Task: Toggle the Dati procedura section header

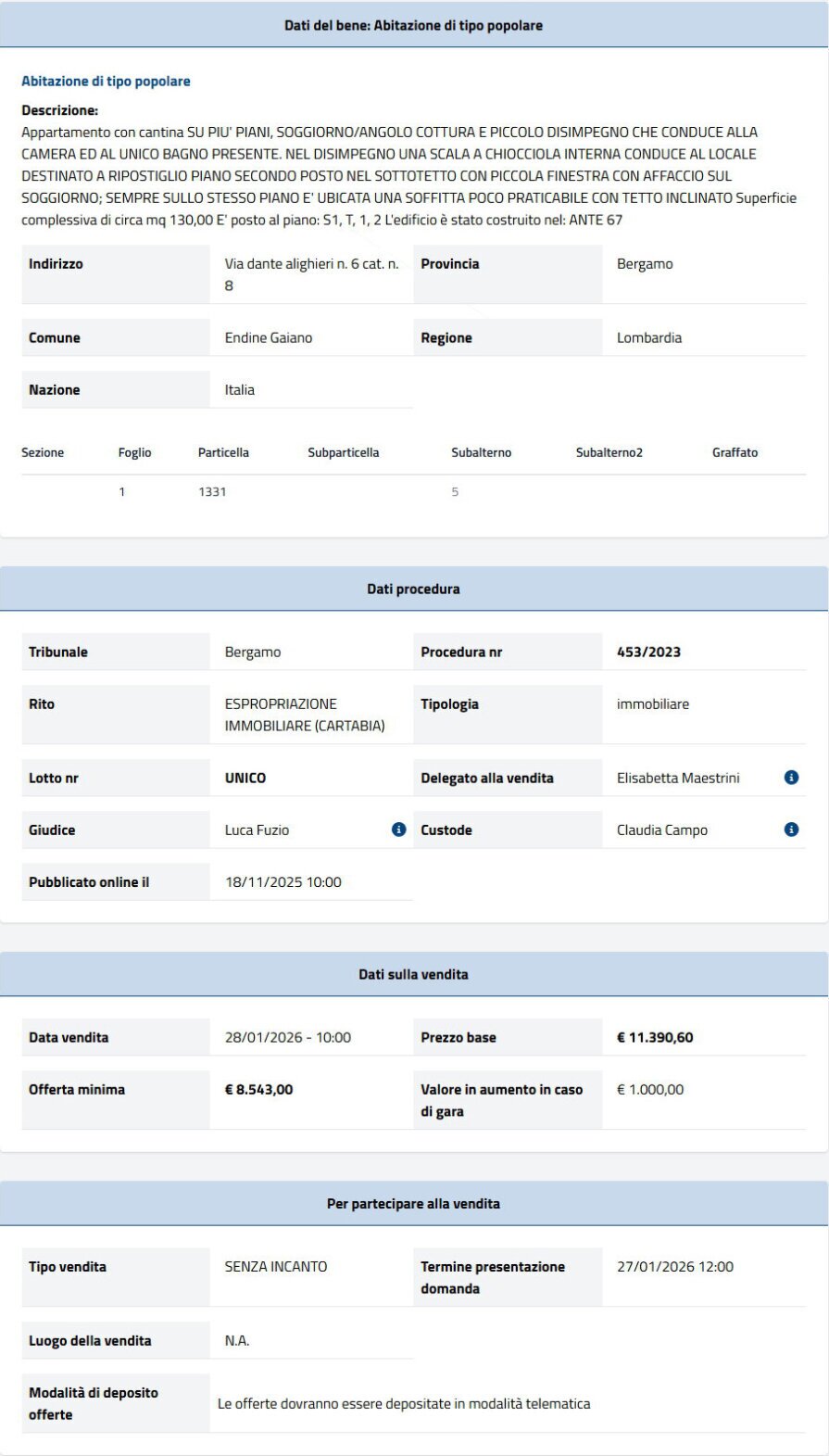Action: [413, 589]
